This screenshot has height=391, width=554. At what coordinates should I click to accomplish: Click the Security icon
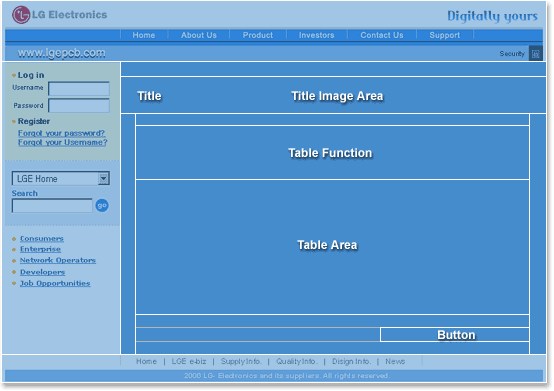coord(536,54)
